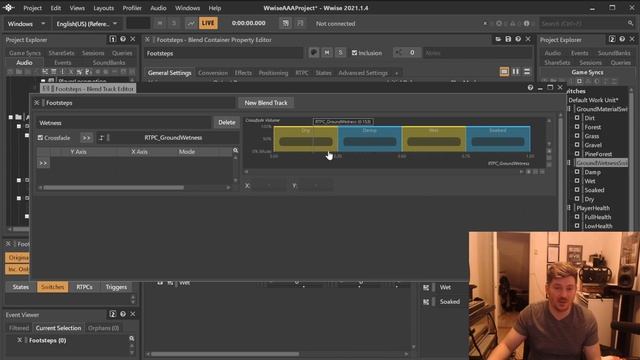Click the Mute M button in Property Editor
Image resolution: width=640 pixels, height=360 pixels.
coord(327,53)
